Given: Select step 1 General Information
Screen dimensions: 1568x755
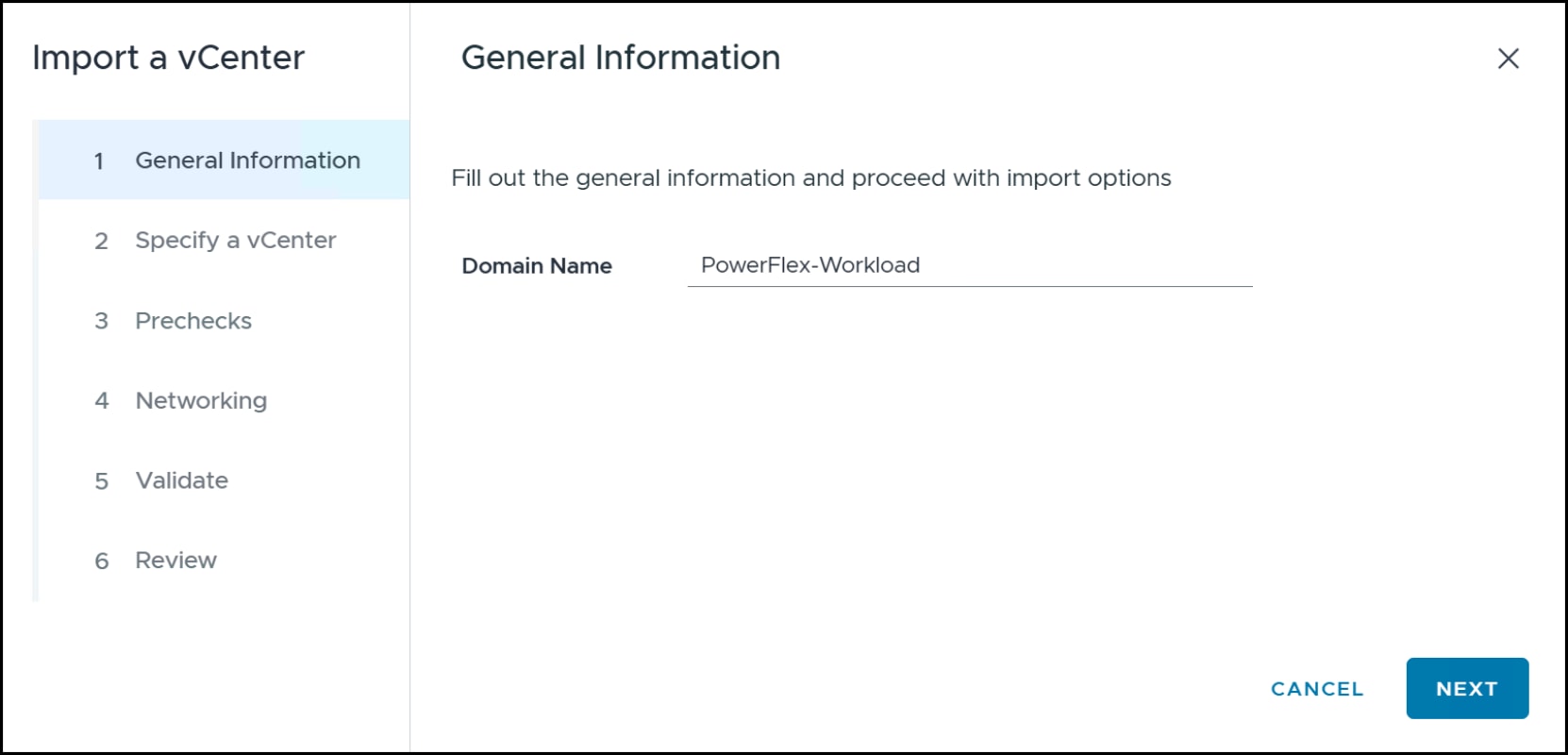Looking at the screenshot, I should (225, 160).
